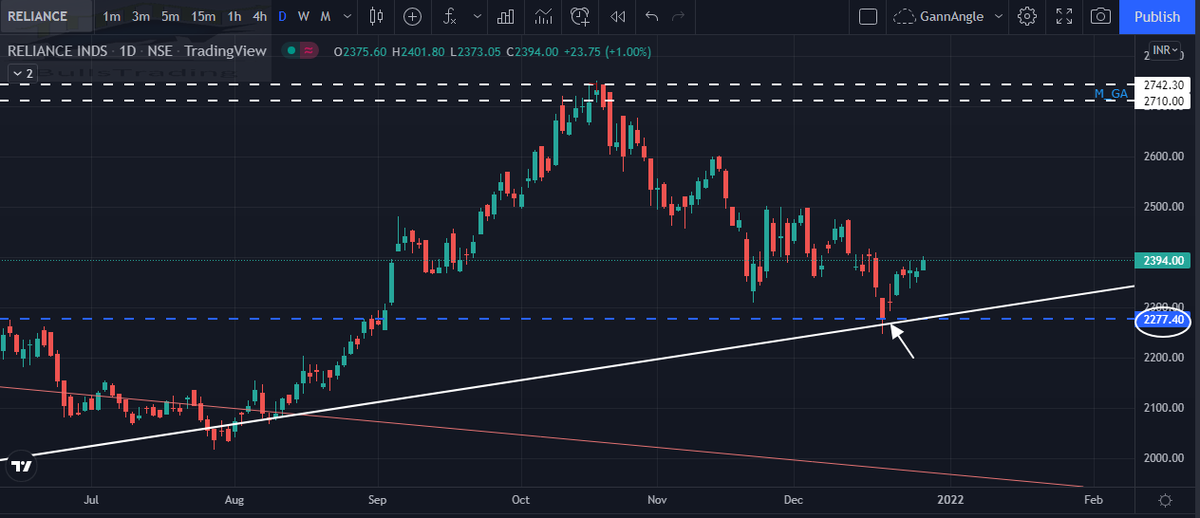The height and width of the screenshot is (518, 1200).
Task: Click the blue 2277.40 price level label
Action: pos(1164,319)
